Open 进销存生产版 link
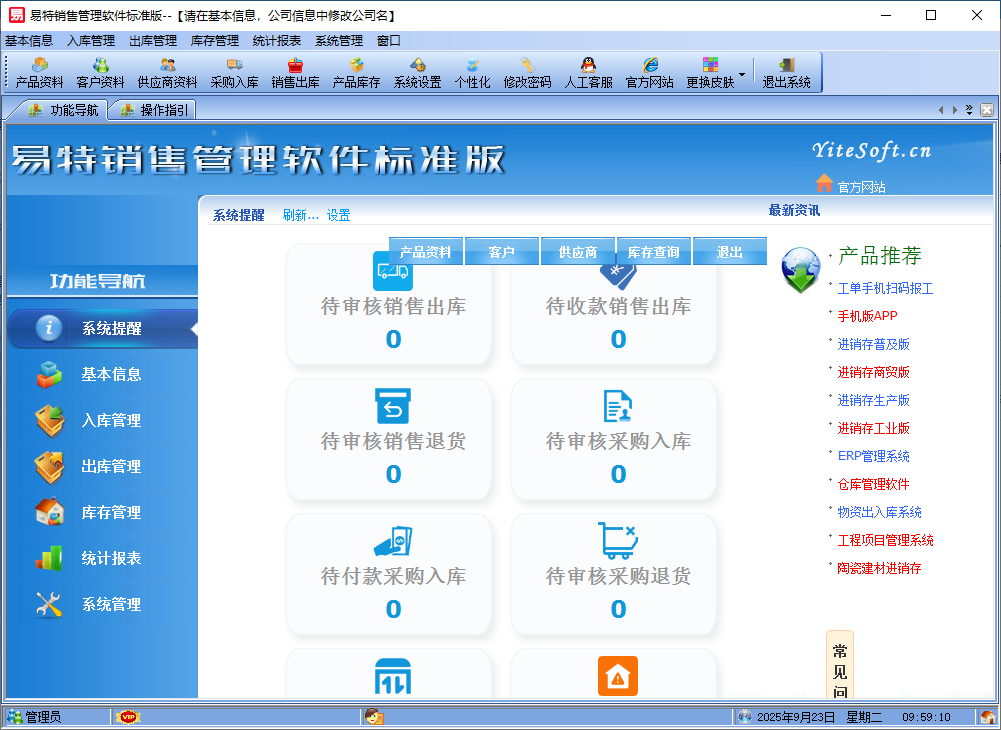Screen dimensions: 1001x730 pos(873,400)
